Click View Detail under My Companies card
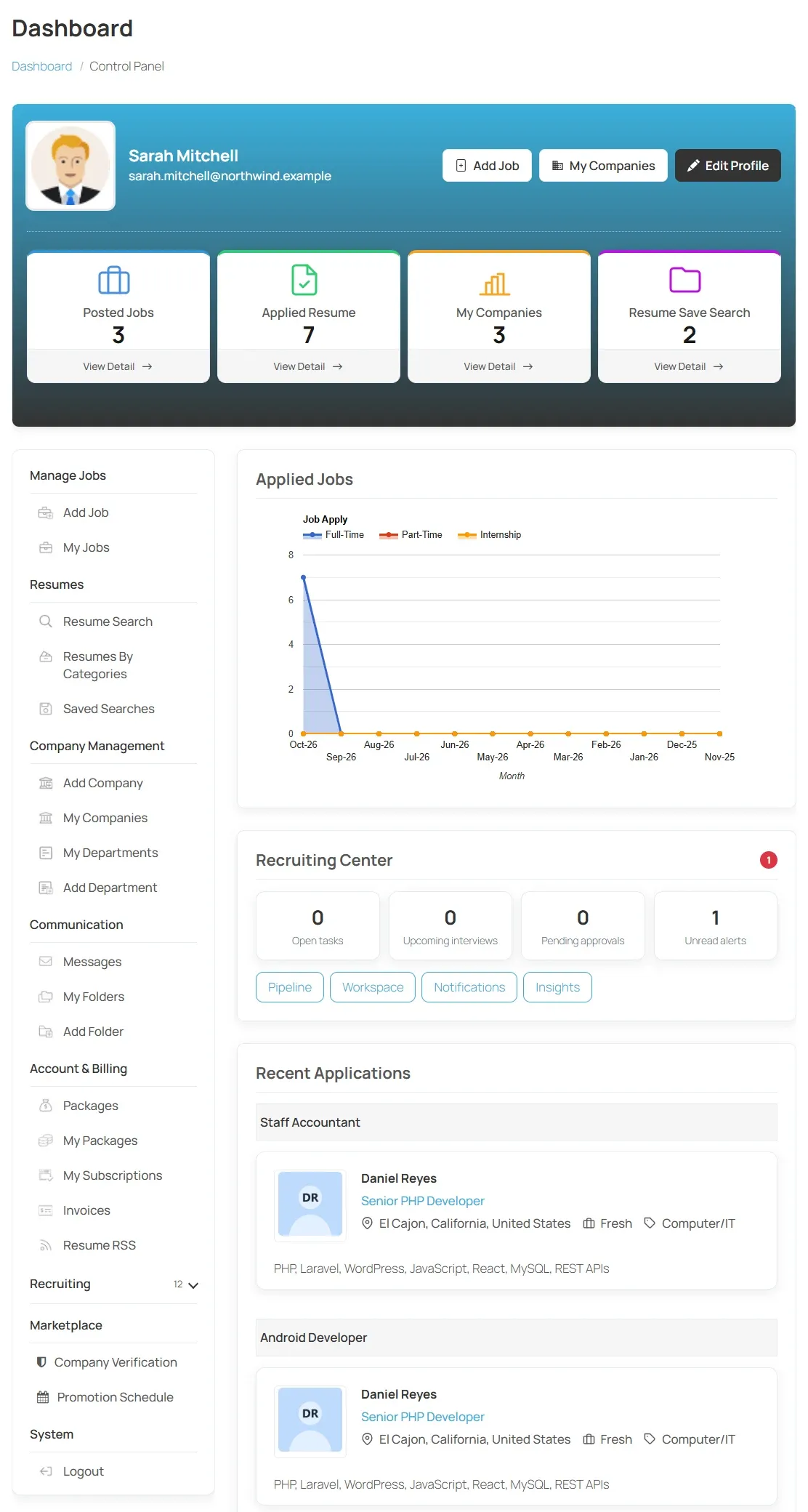Image resolution: width=808 pixels, height=1512 pixels. pos(498,366)
